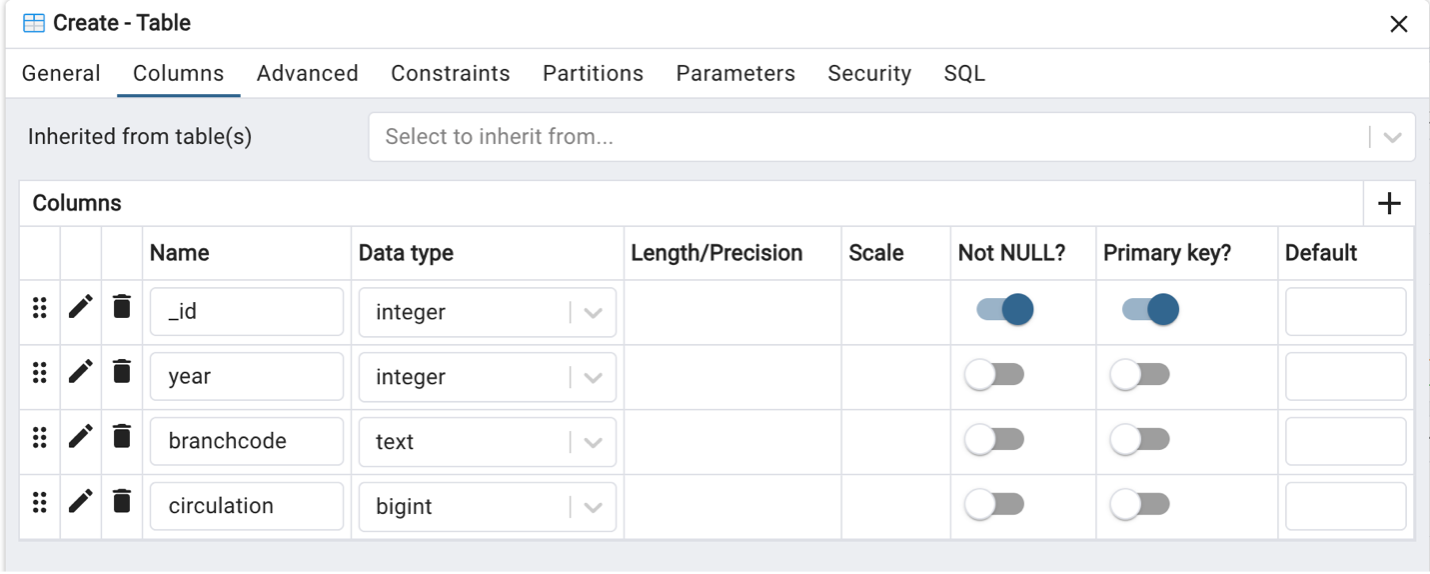
Task: Click the Default field for year
Action: (x=1346, y=377)
